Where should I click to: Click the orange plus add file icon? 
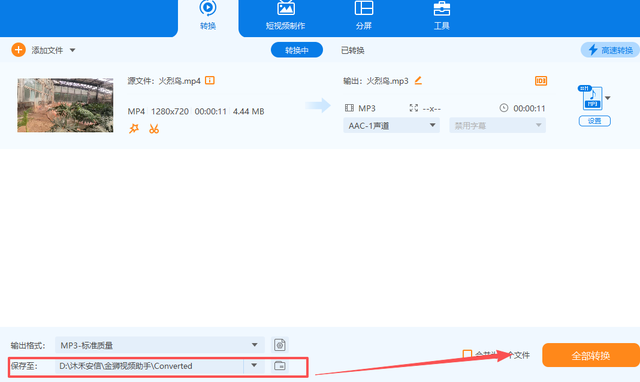pos(18,50)
